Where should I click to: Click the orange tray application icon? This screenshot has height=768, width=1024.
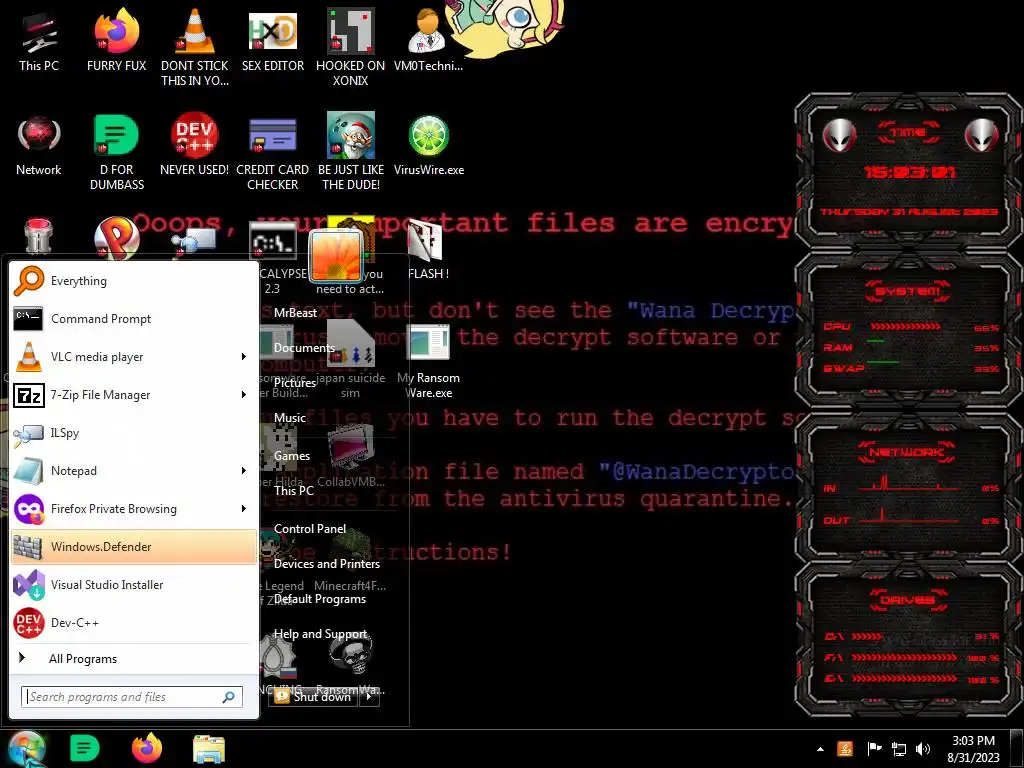pyautogui.click(x=845, y=749)
